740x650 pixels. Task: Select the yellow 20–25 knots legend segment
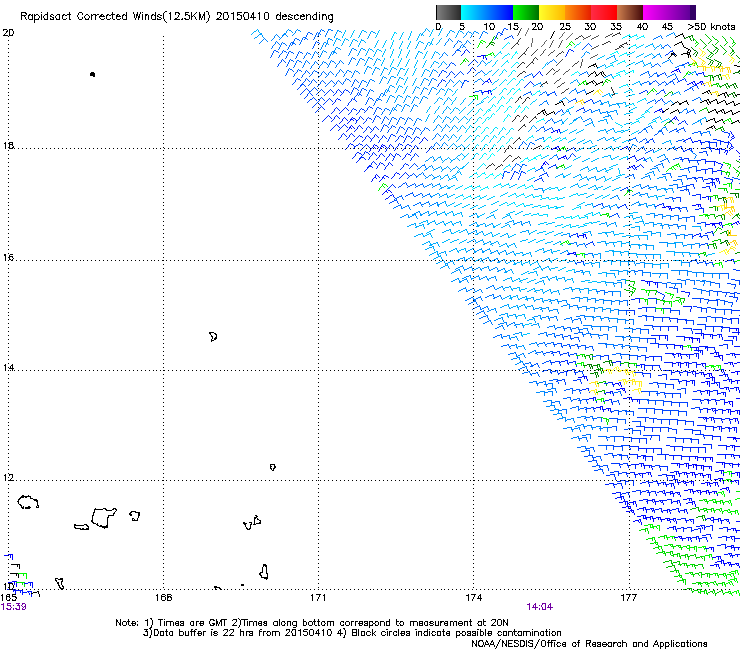pyautogui.click(x=552, y=12)
